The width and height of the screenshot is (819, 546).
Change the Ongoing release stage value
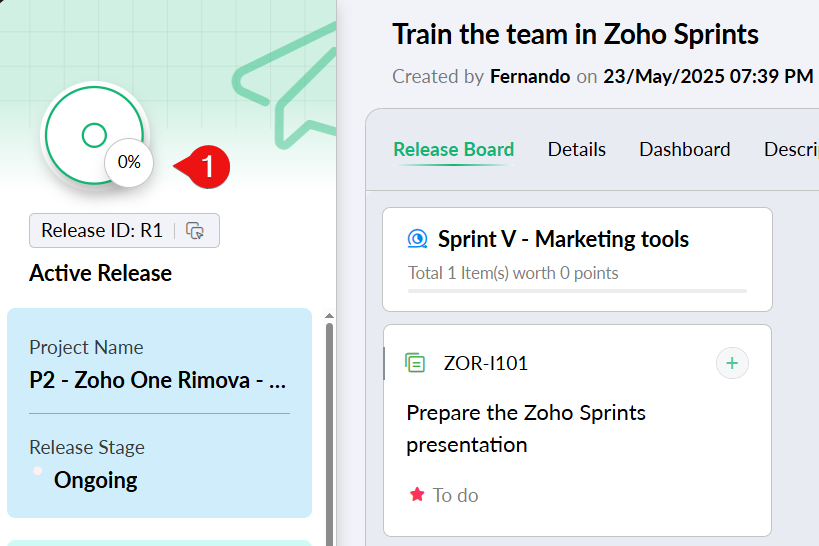[95, 480]
